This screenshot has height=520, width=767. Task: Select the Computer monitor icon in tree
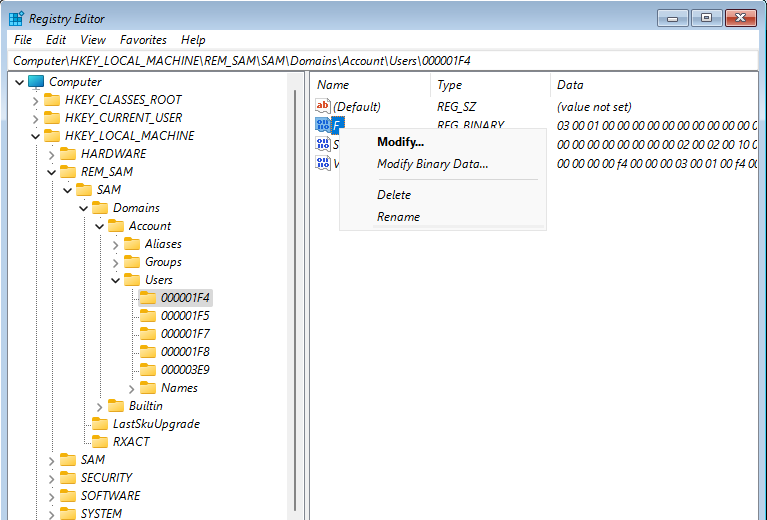[x=36, y=82]
